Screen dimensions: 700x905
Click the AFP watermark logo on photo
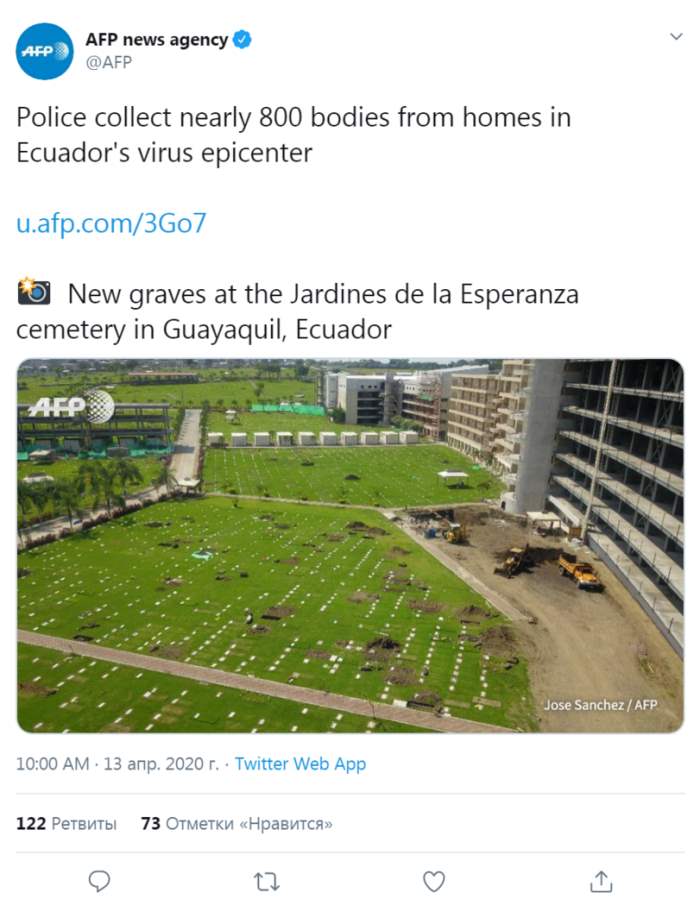70,405
